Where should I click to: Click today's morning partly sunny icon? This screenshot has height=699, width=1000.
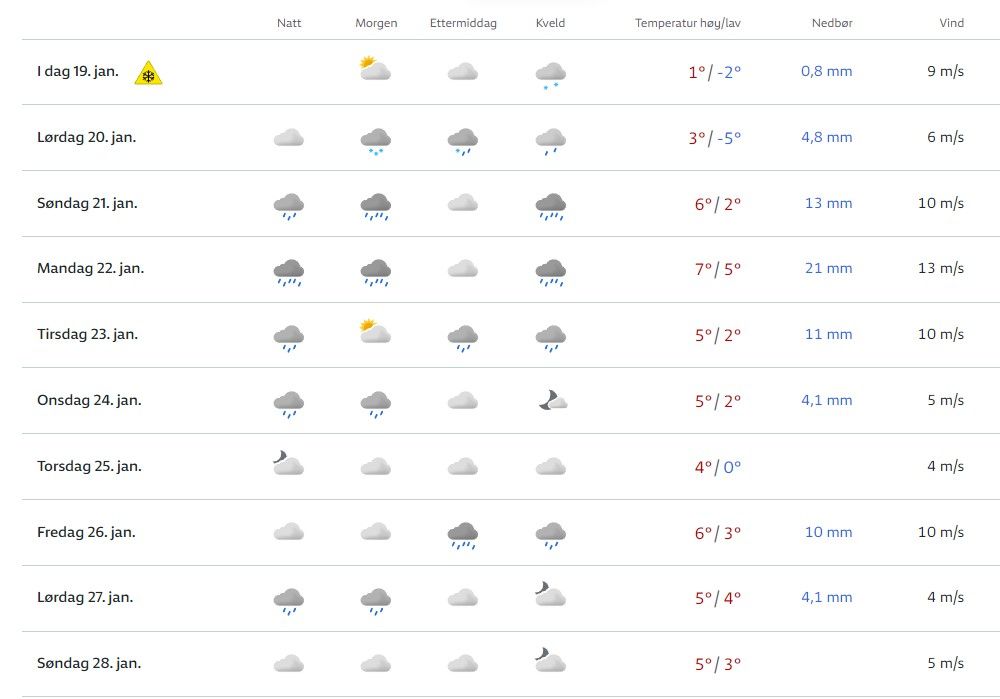click(375, 69)
